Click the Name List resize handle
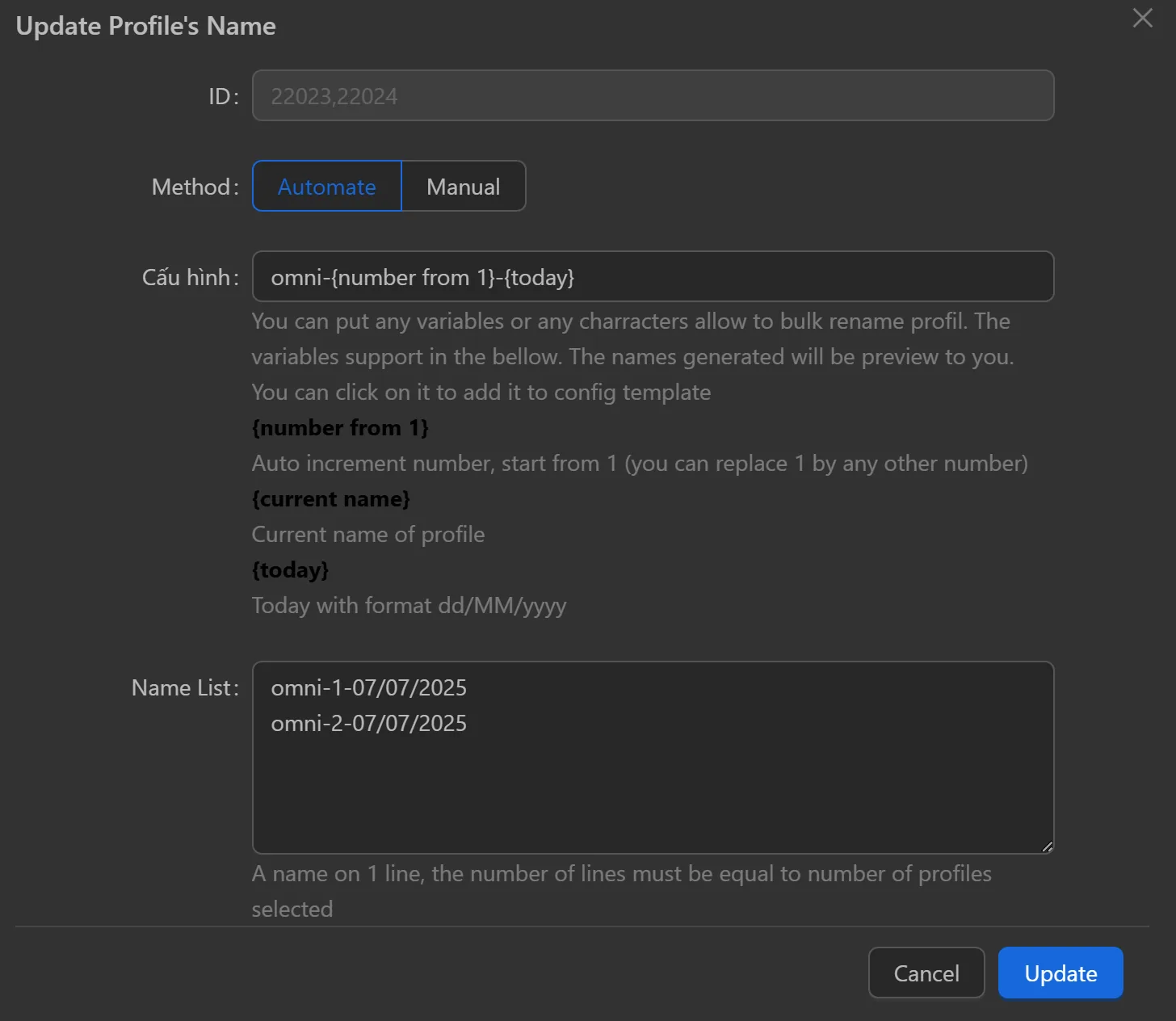Screen dimensions: 1176x1021 [1048, 847]
